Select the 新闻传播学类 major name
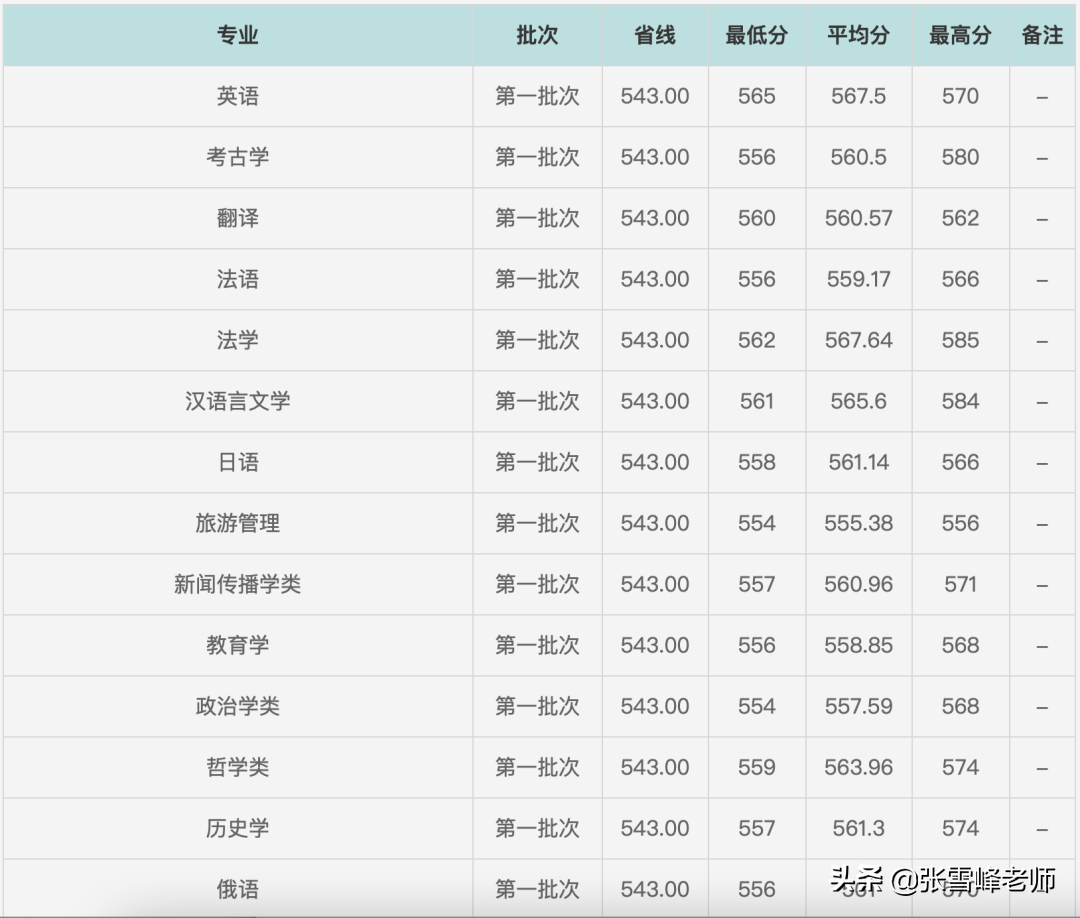The image size is (1080, 918). [x=236, y=584]
